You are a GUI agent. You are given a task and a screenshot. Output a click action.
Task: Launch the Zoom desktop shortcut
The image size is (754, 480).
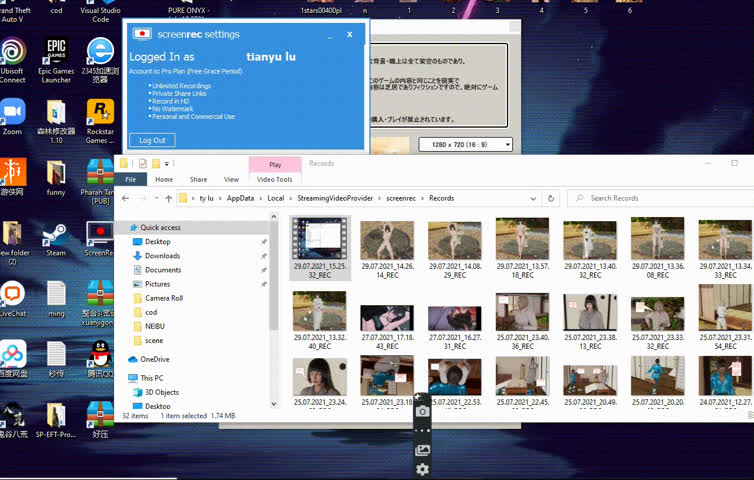(13, 116)
